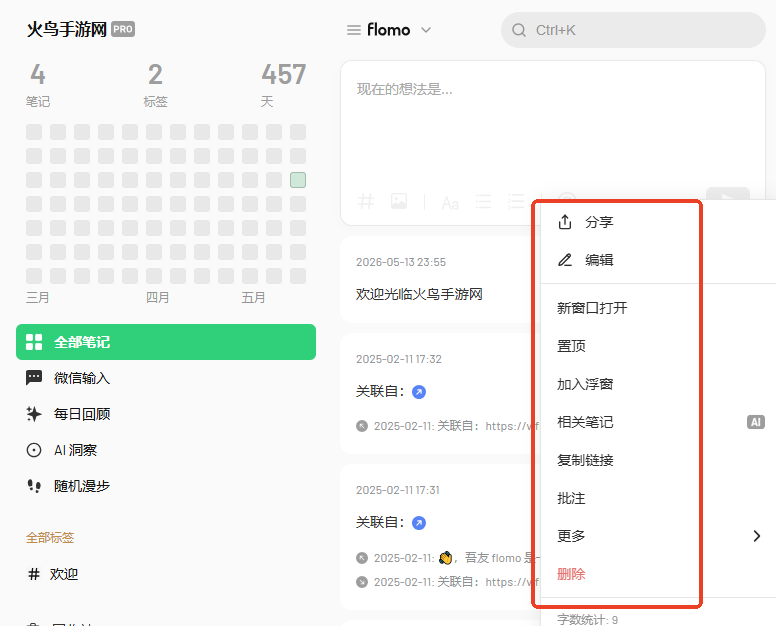
Task: Click the timestamp 2025-02-11 17:32
Action: coord(399,359)
